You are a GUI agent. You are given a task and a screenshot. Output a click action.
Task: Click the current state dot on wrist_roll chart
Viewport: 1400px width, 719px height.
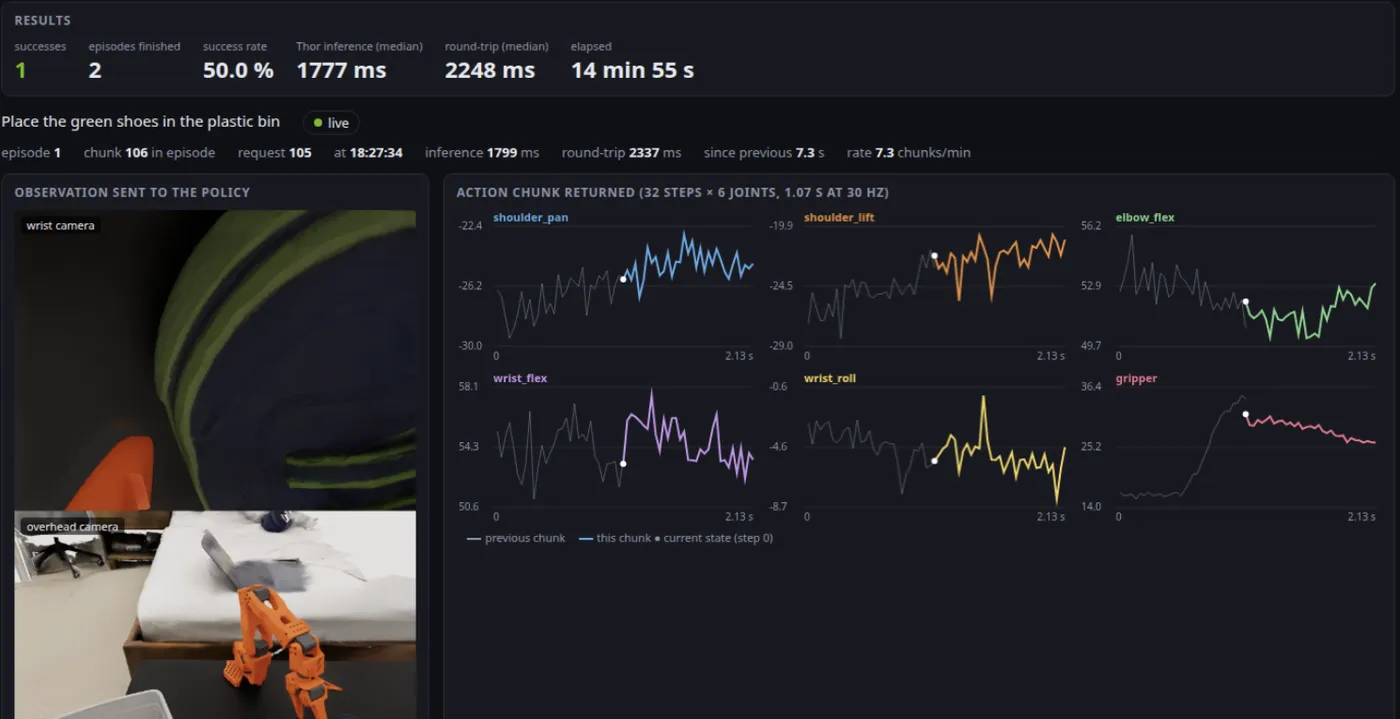click(x=935, y=461)
